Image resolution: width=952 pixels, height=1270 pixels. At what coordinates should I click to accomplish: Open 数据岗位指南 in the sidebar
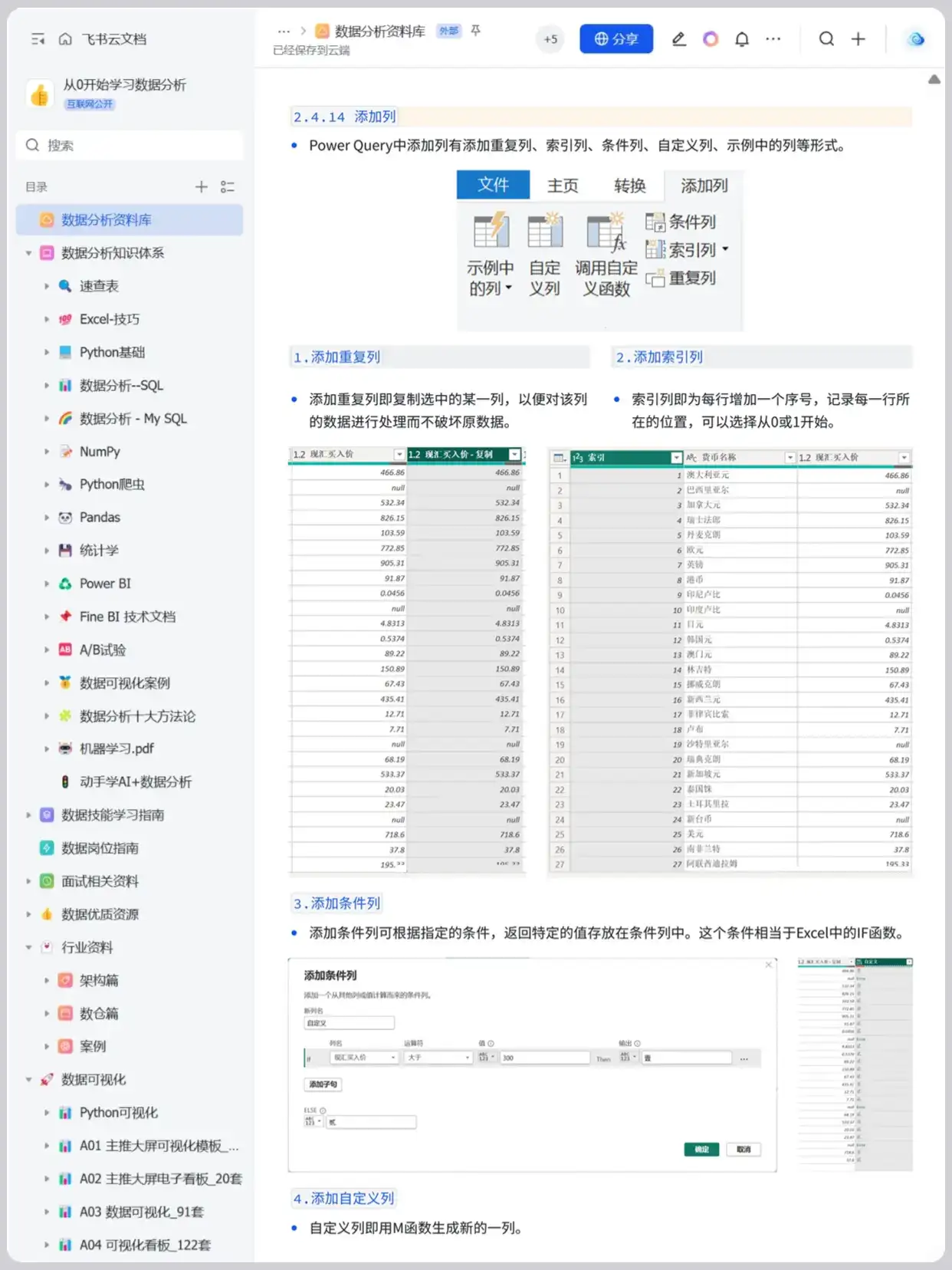tap(100, 848)
